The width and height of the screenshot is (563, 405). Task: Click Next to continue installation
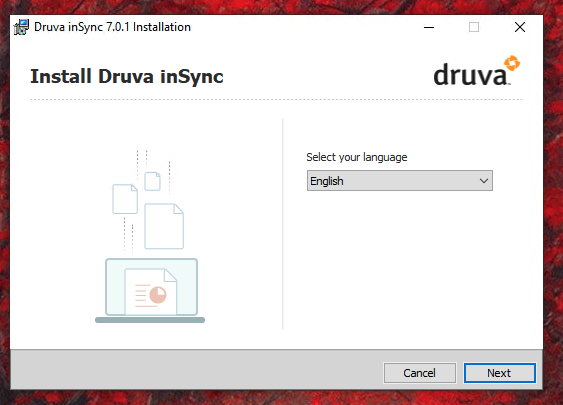(x=499, y=373)
